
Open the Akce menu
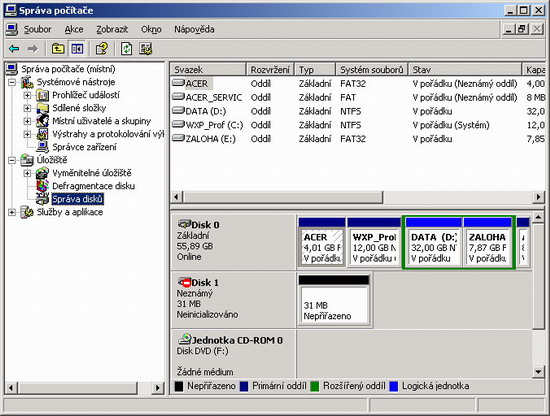pyautogui.click(x=74, y=29)
